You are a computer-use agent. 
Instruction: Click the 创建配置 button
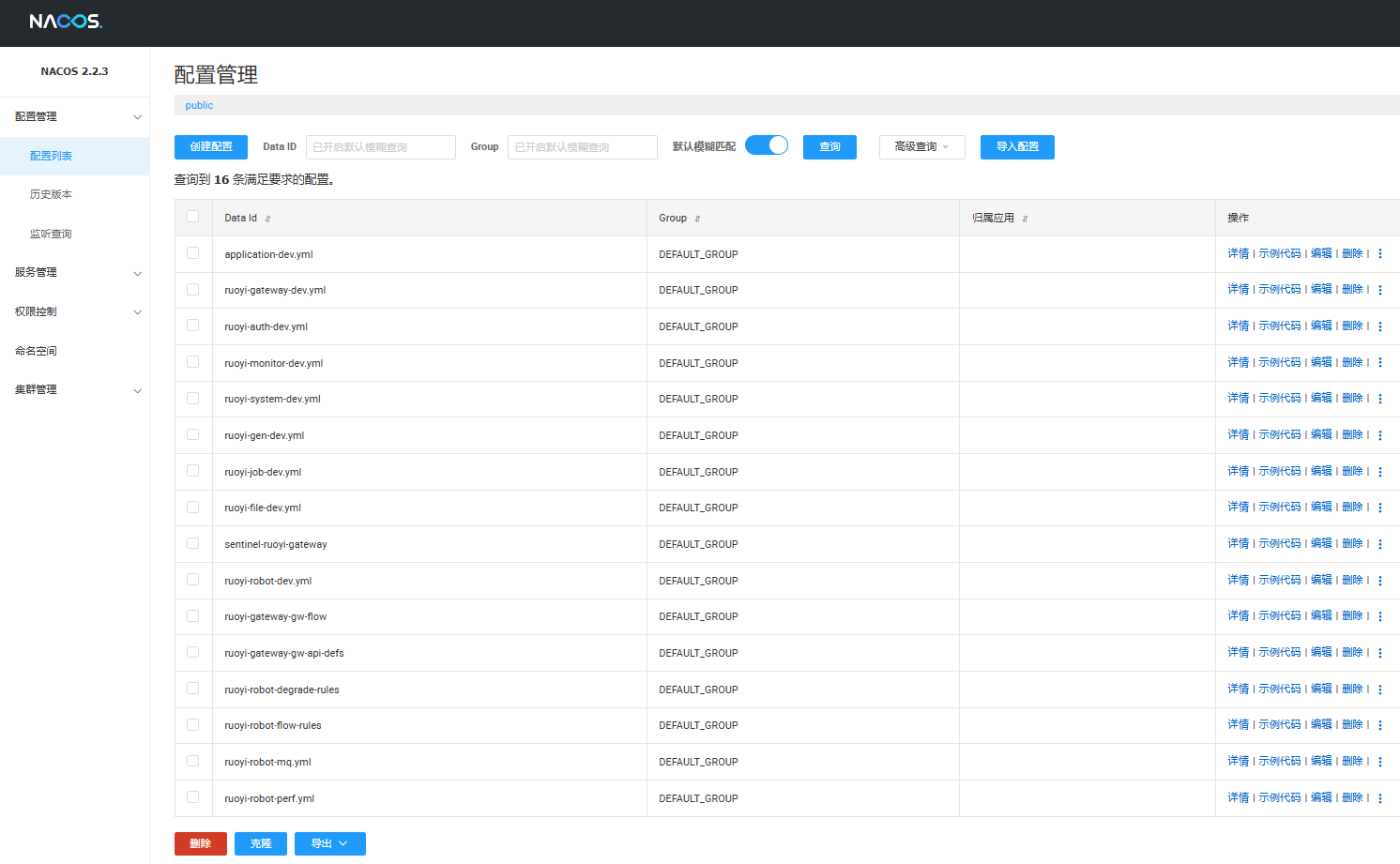(211, 147)
